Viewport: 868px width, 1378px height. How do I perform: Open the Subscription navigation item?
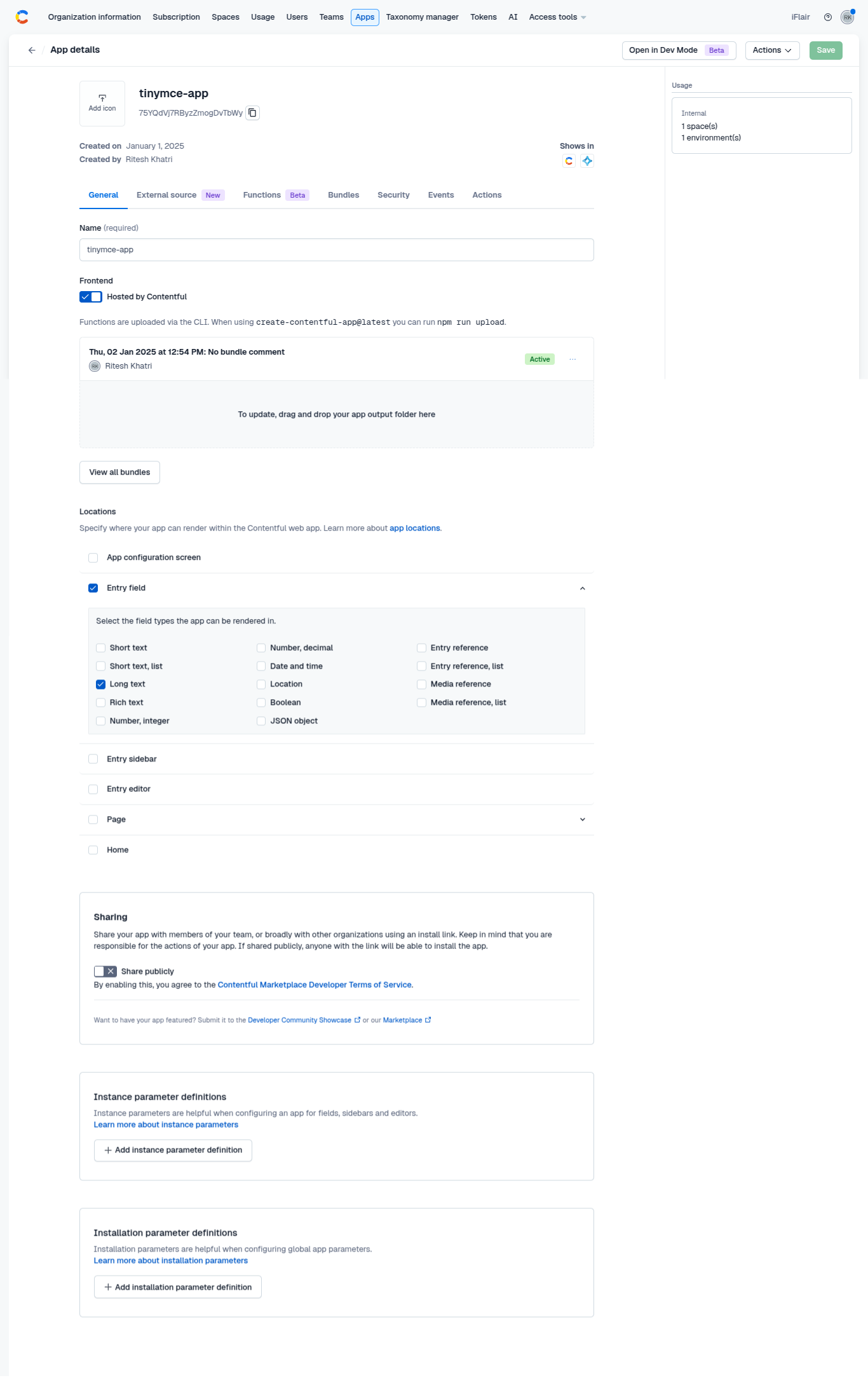pyautogui.click(x=177, y=17)
